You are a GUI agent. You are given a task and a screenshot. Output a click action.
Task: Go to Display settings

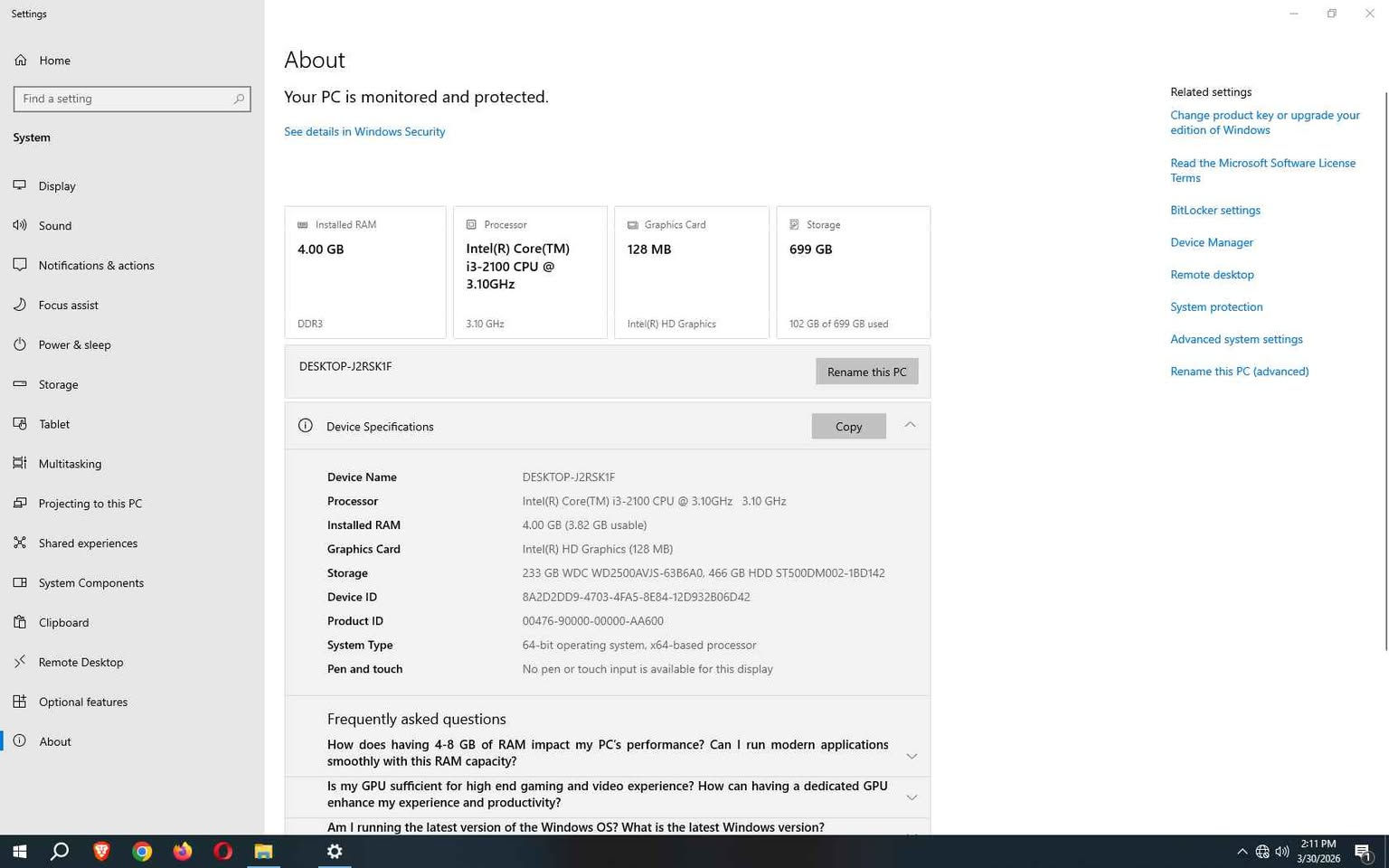coord(132,185)
